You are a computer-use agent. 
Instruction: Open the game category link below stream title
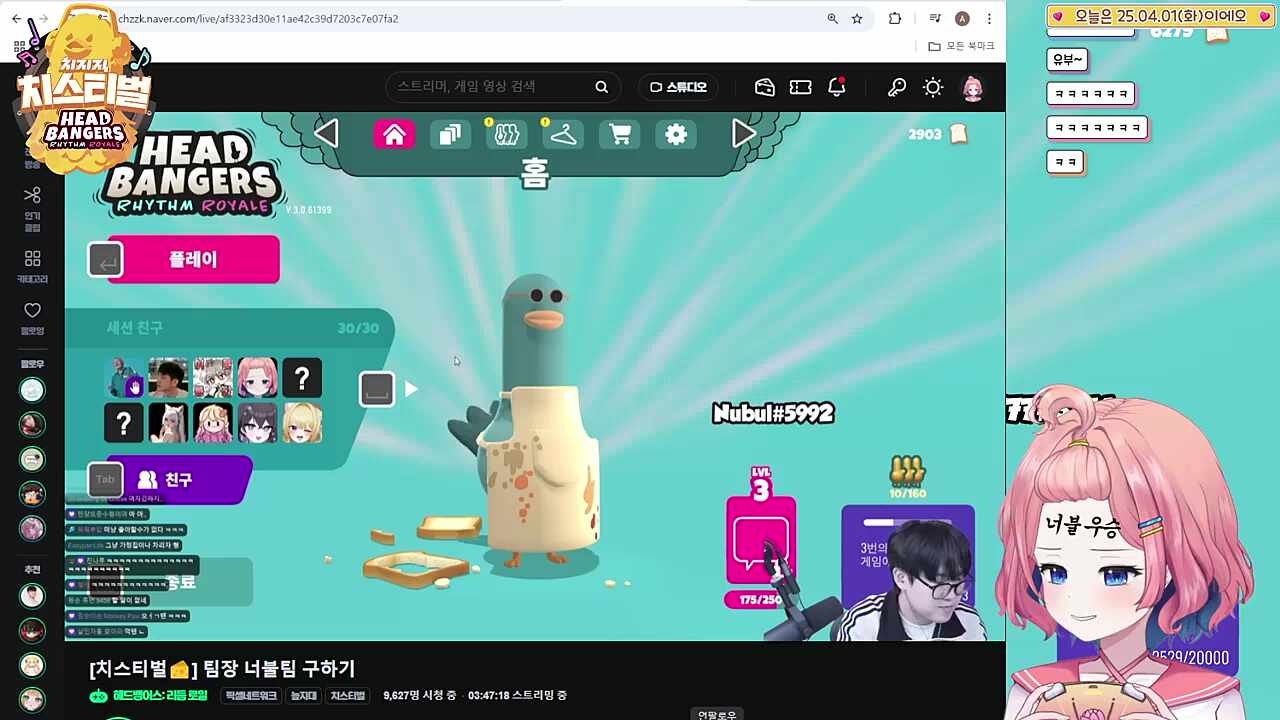click(x=160, y=696)
